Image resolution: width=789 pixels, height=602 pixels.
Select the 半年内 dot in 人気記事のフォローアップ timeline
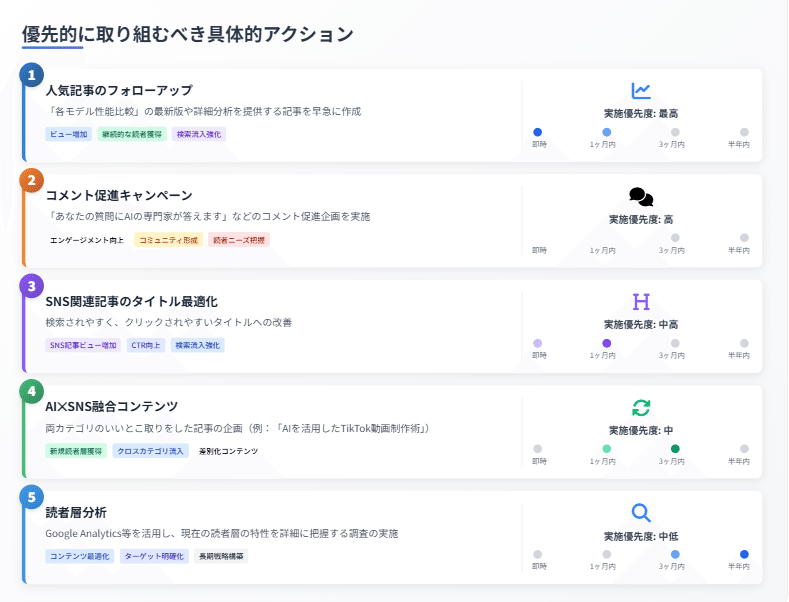pos(744,132)
